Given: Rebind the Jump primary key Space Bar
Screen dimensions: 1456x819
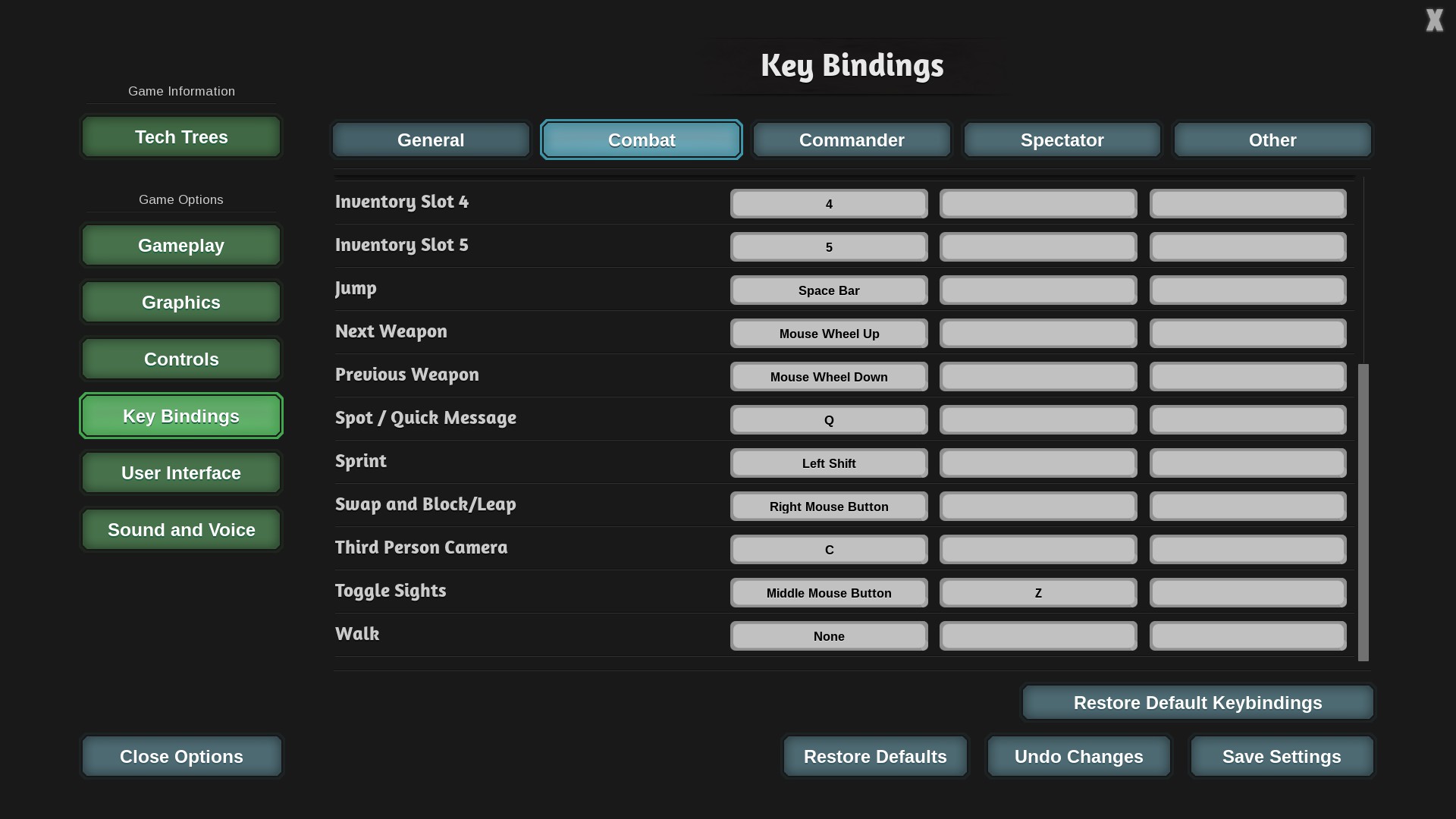Looking at the screenshot, I should (x=829, y=290).
